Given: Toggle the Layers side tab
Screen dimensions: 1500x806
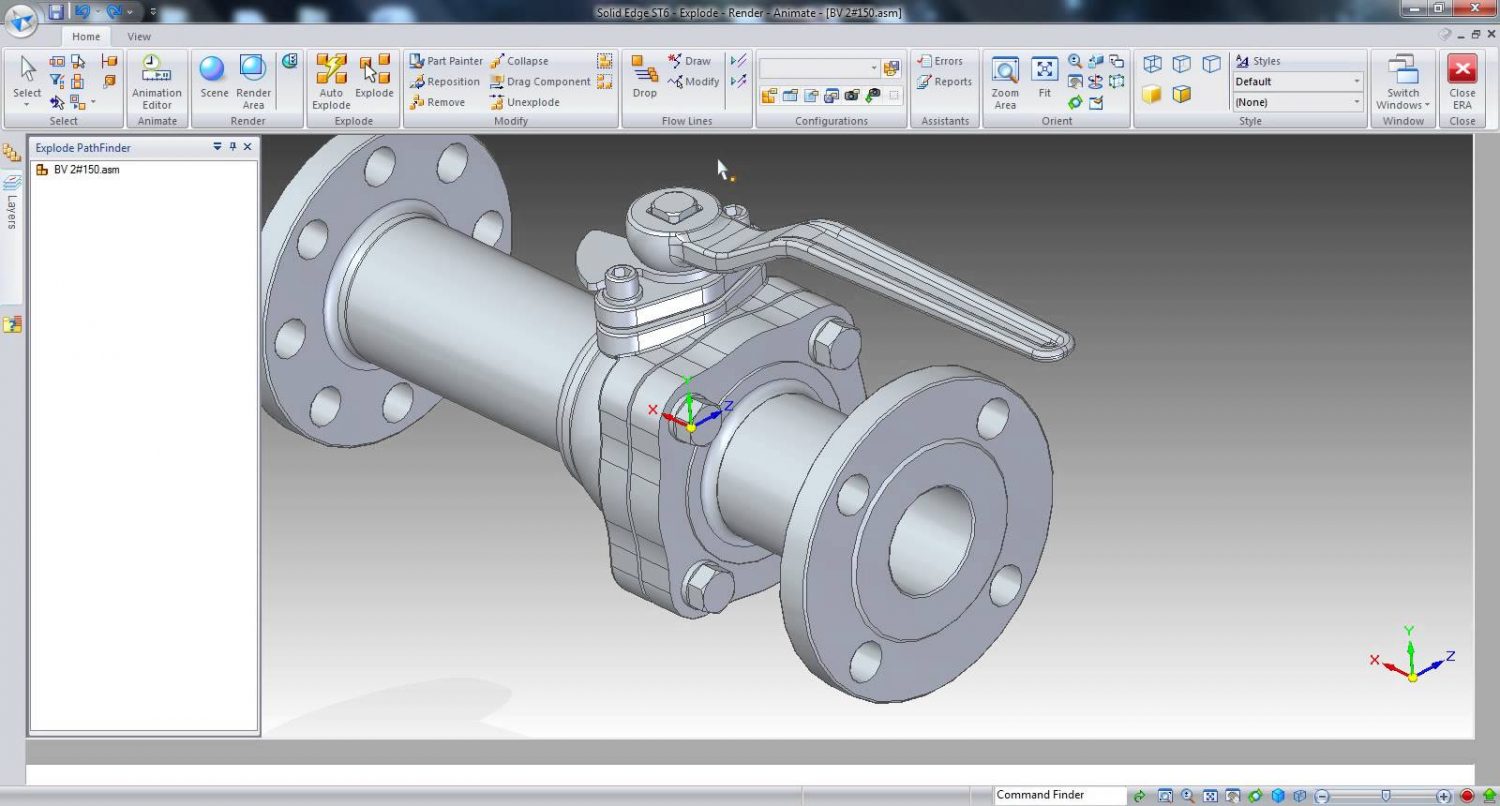Looking at the screenshot, I should (x=12, y=200).
